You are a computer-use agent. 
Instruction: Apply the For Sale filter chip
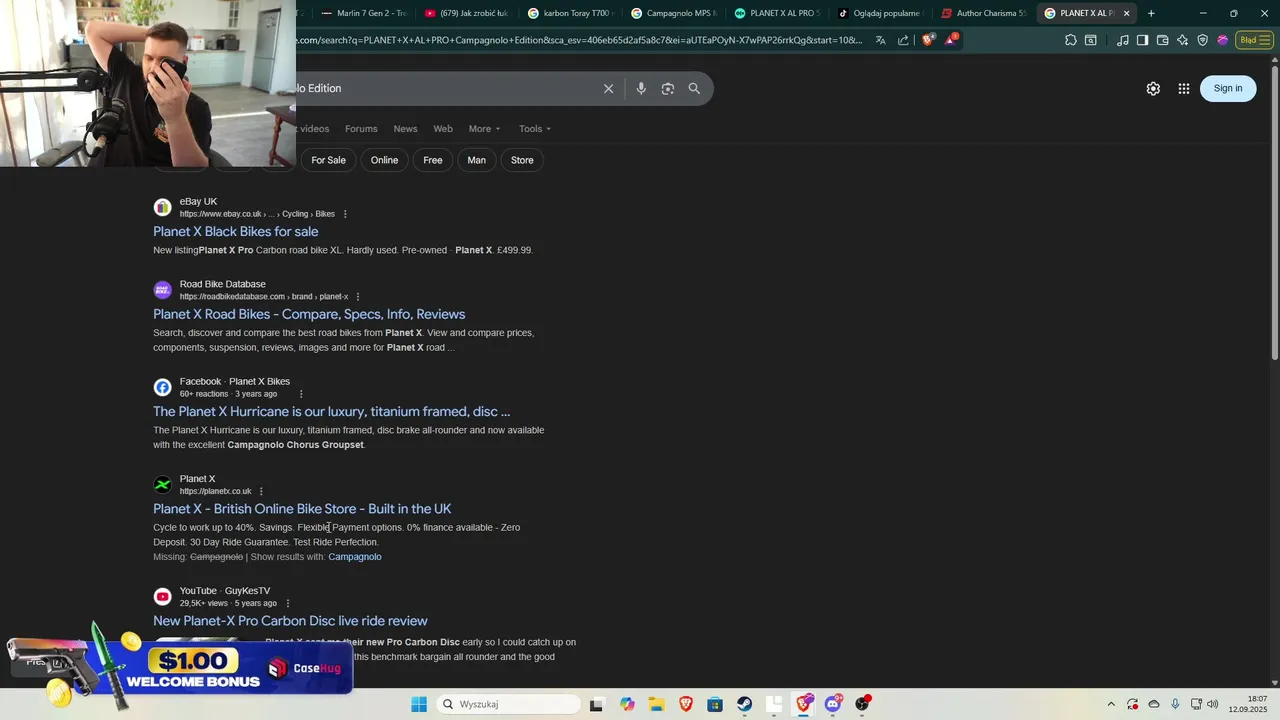coord(328,160)
